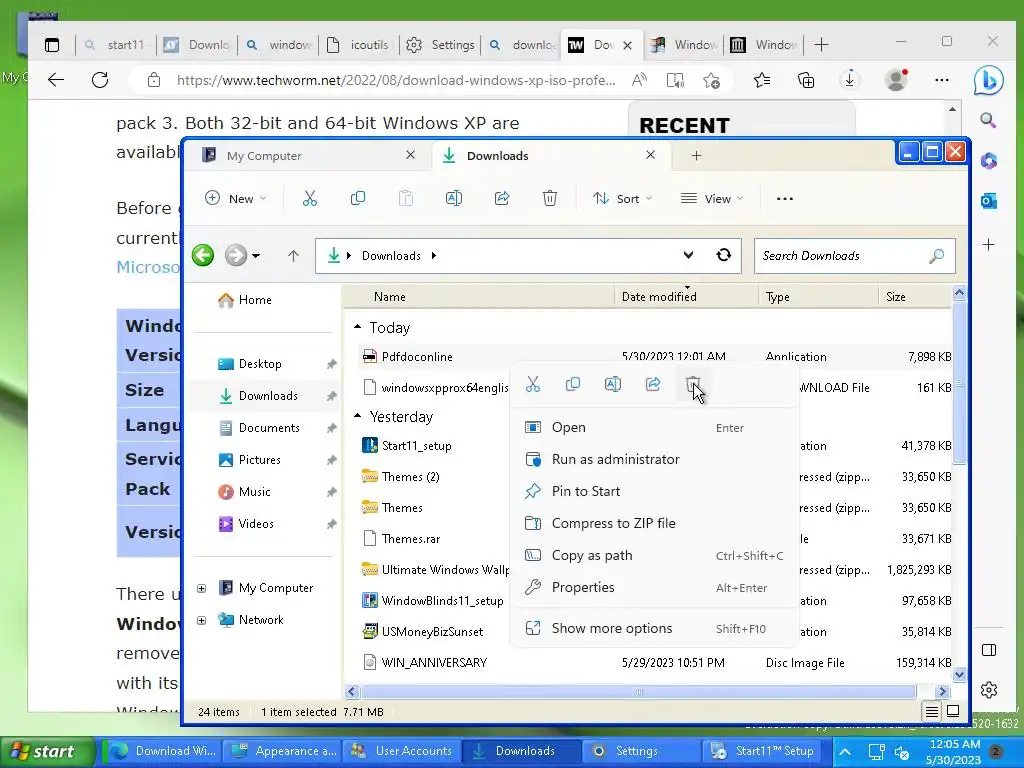
Task: Click Edge browser back arrow
Action: pos(56,80)
